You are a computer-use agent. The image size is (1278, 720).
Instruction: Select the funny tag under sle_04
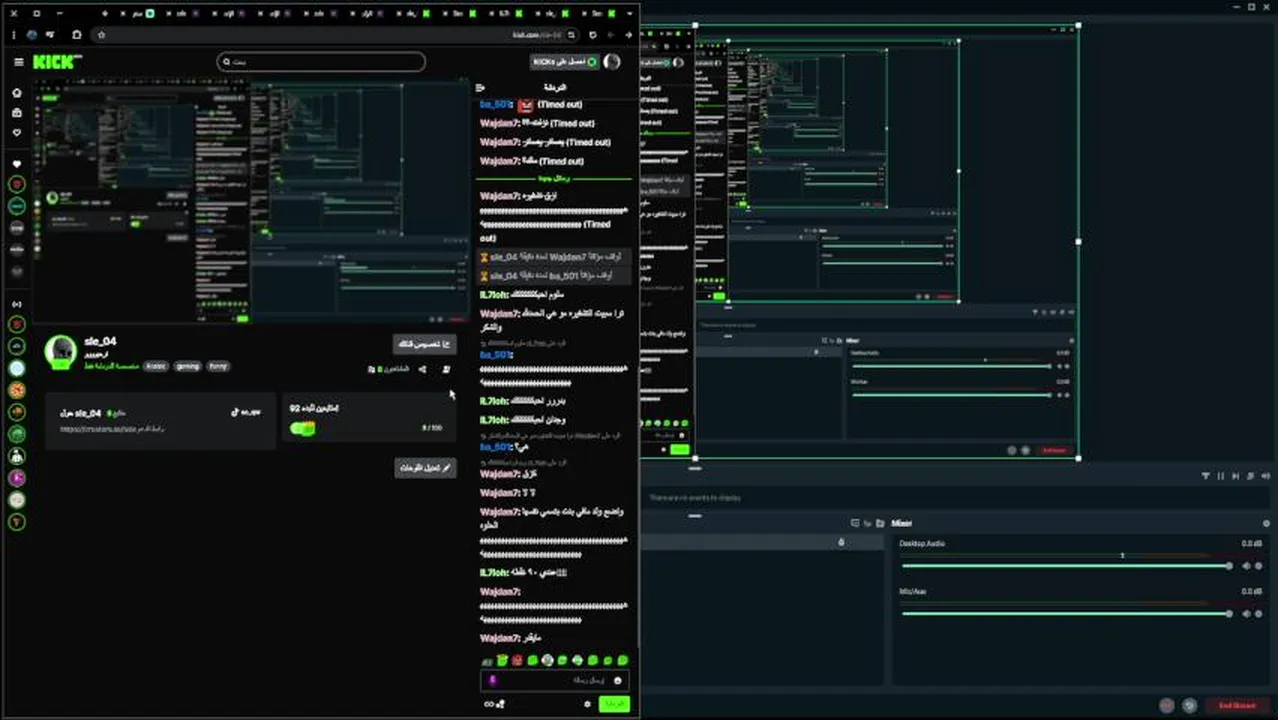(x=218, y=366)
